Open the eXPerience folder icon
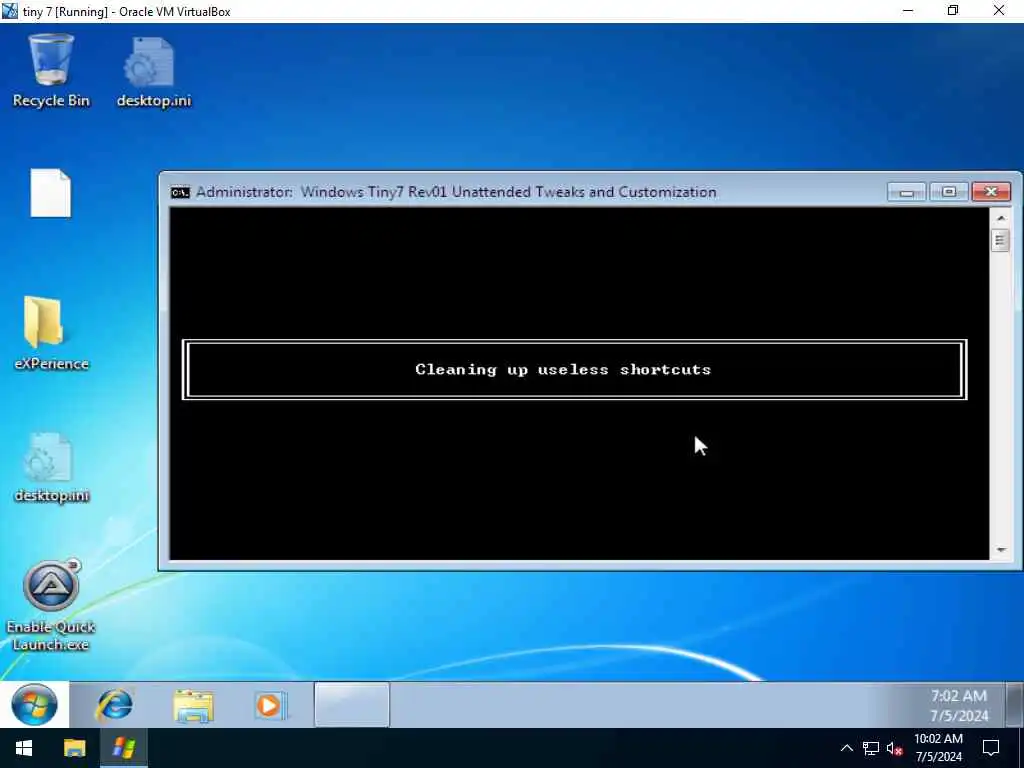1024x768 pixels. [x=51, y=333]
